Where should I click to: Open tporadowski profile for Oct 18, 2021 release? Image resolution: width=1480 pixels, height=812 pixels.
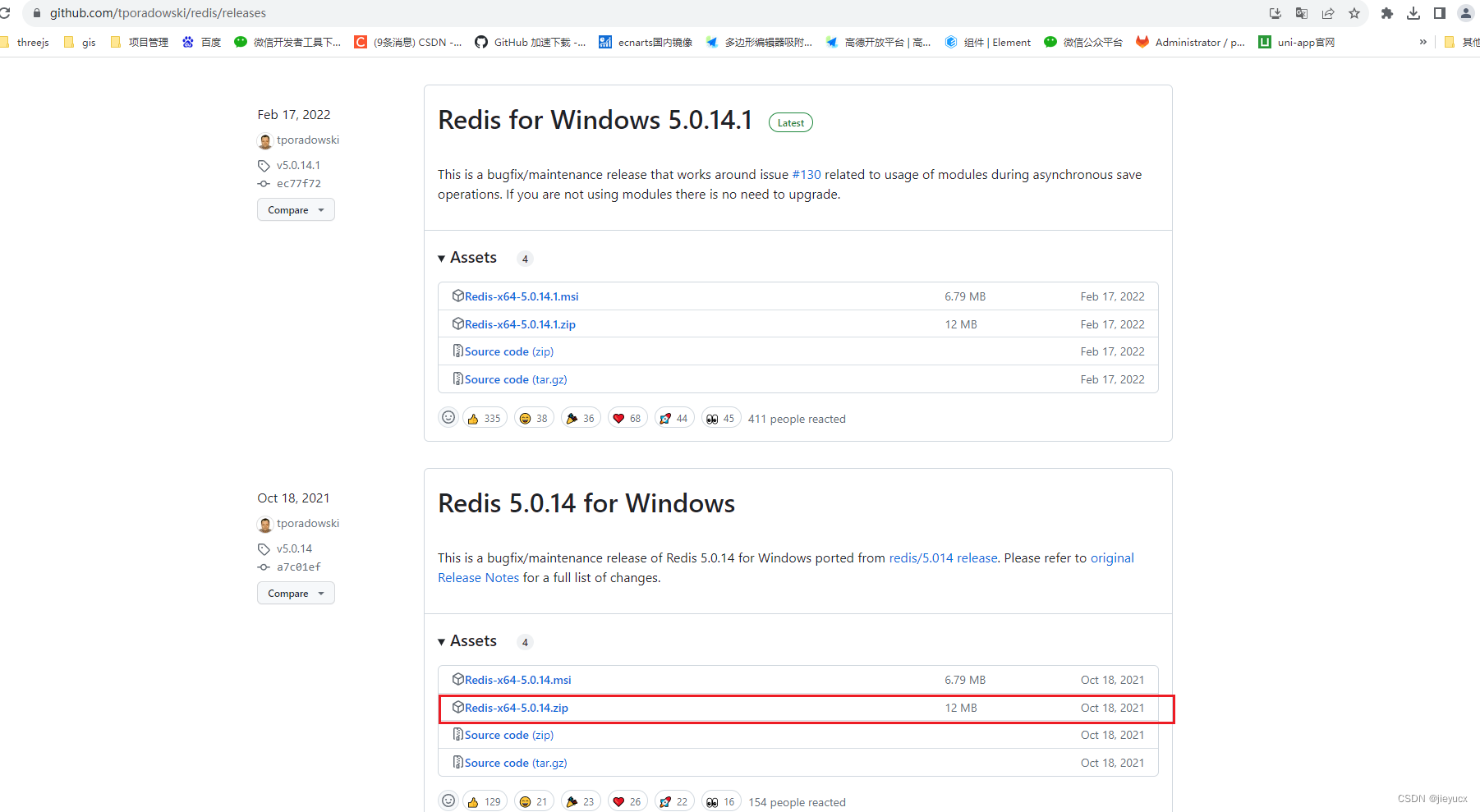(307, 524)
